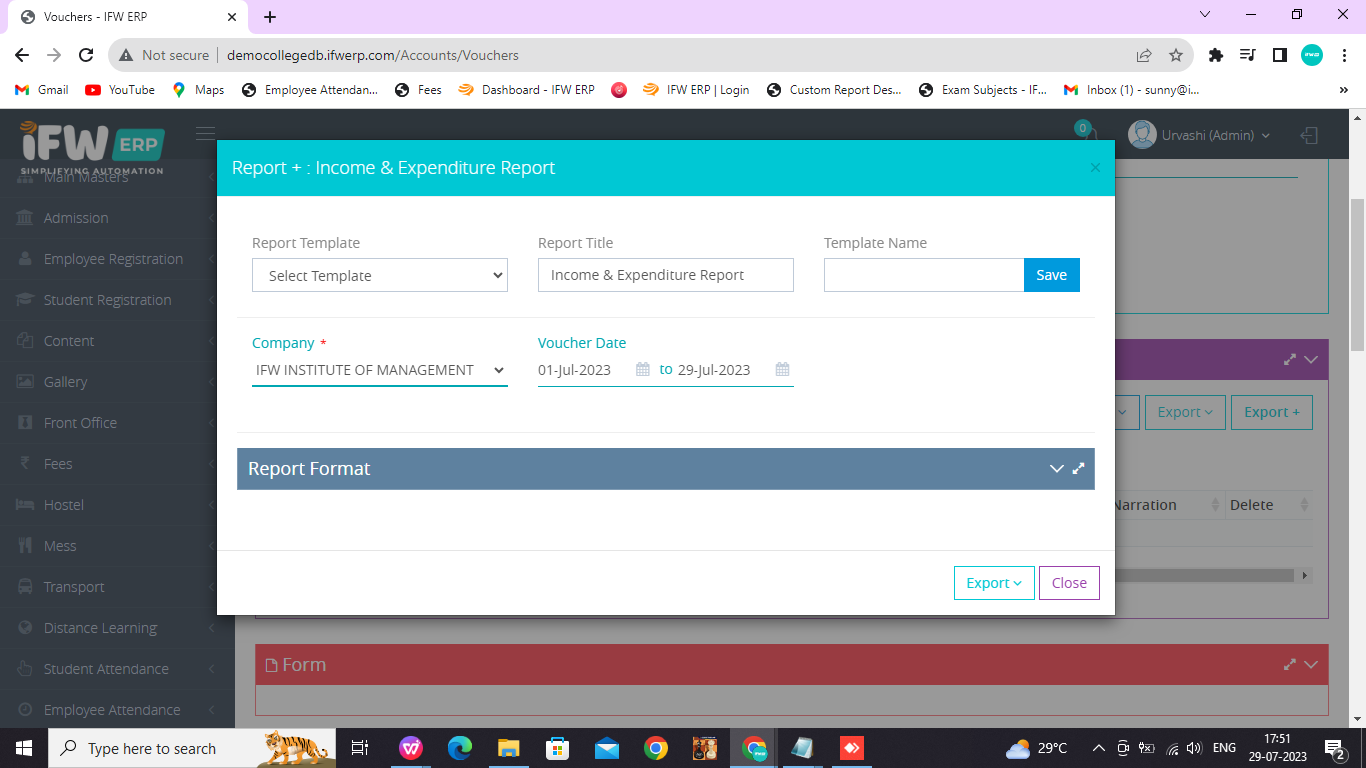Close the Income & Expenditure Report dialog
The width and height of the screenshot is (1366, 768).
pos(1069,583)
